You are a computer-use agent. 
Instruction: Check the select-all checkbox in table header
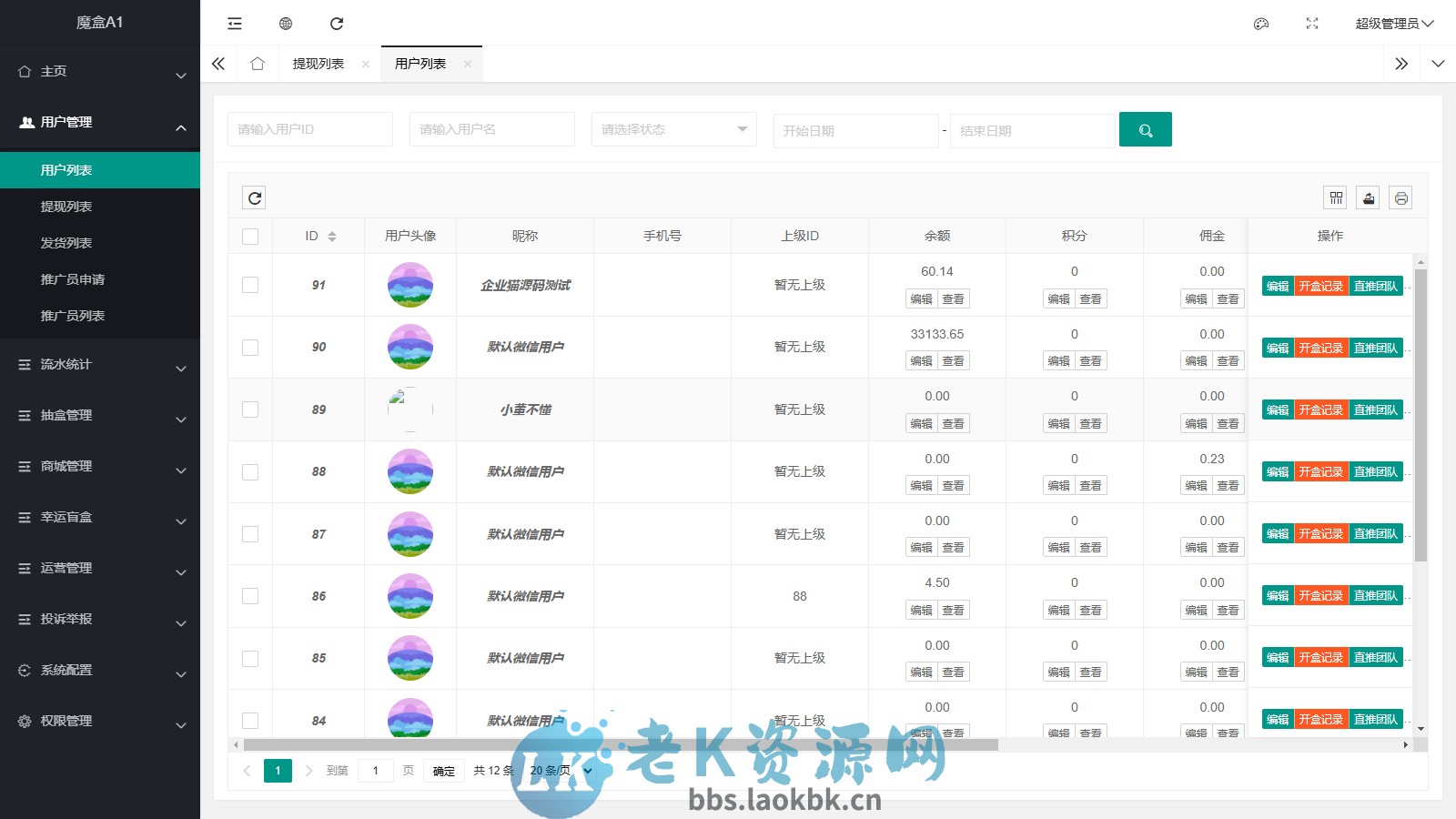pos(250,235)
